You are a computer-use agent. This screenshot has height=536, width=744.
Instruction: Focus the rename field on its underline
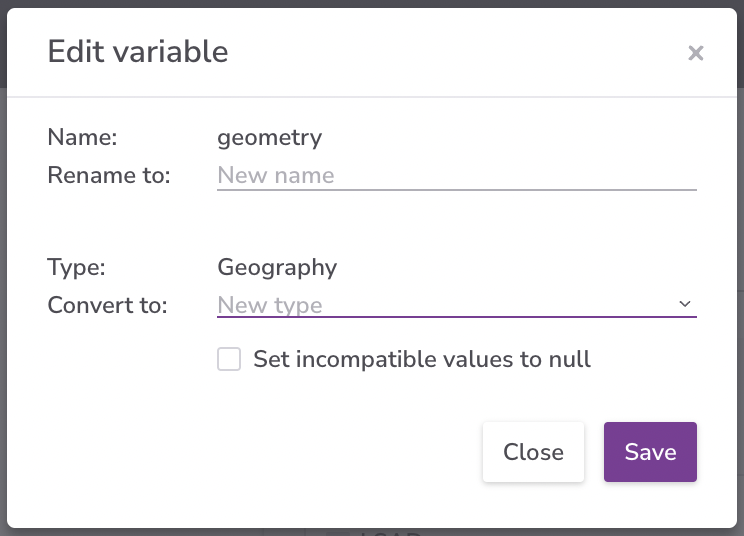click(456, 188)
